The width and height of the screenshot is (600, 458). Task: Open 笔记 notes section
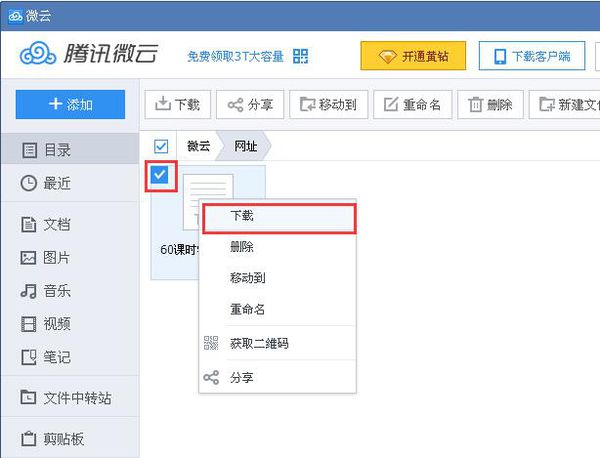[x=58, y=357]
